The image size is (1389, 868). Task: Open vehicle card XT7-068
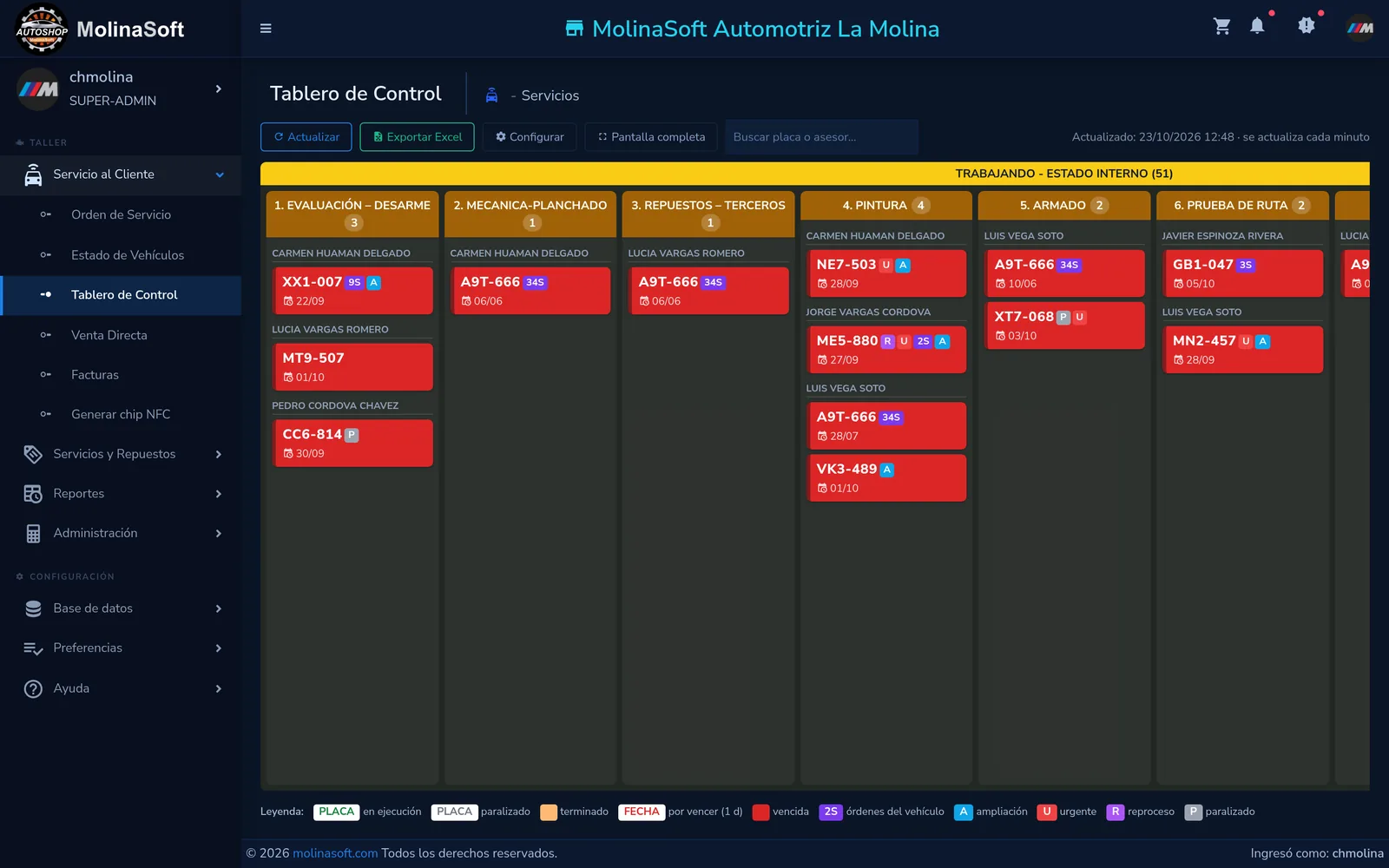point(1064,325)
